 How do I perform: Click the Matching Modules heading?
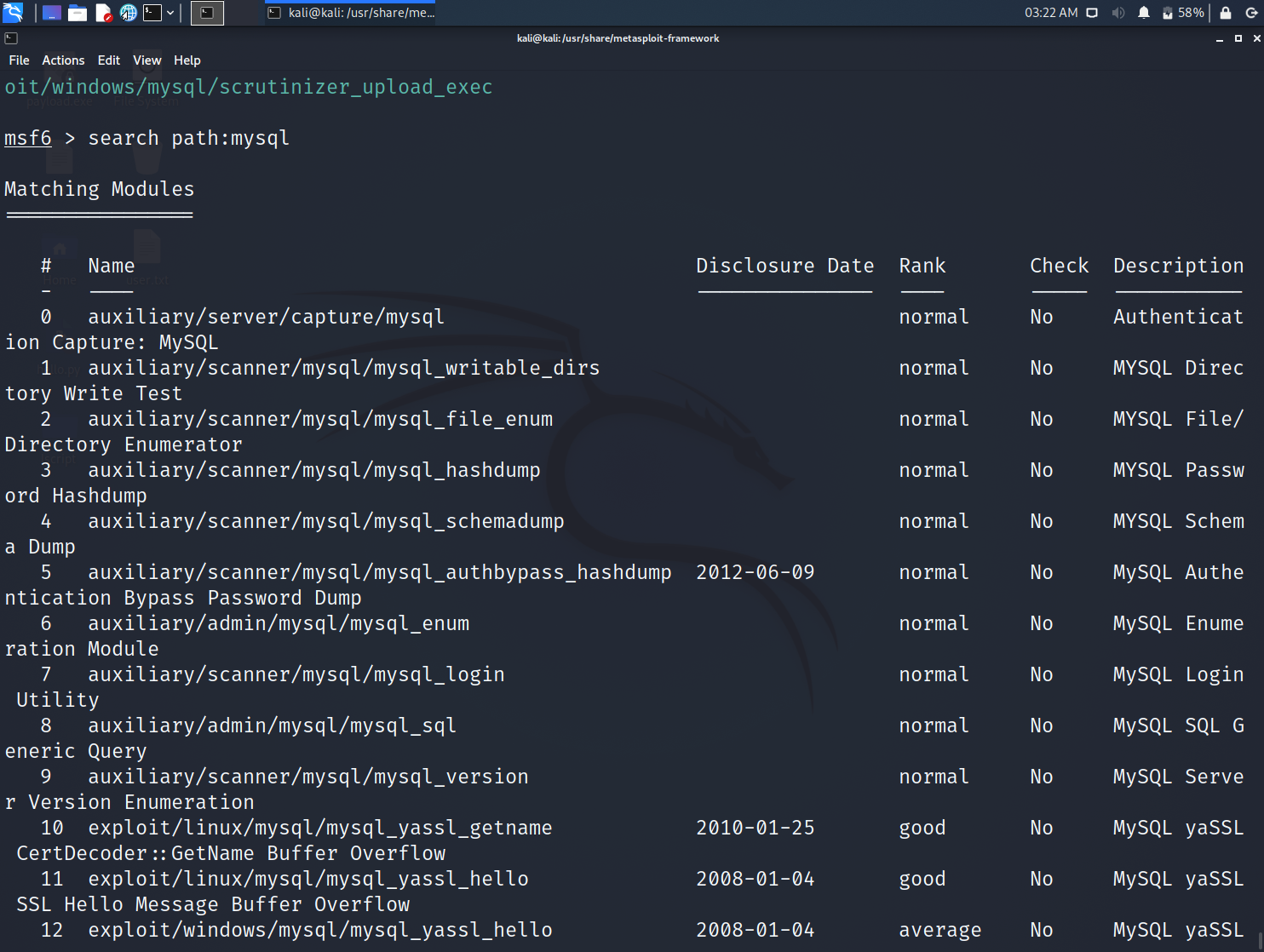click(x=100, y=189)
